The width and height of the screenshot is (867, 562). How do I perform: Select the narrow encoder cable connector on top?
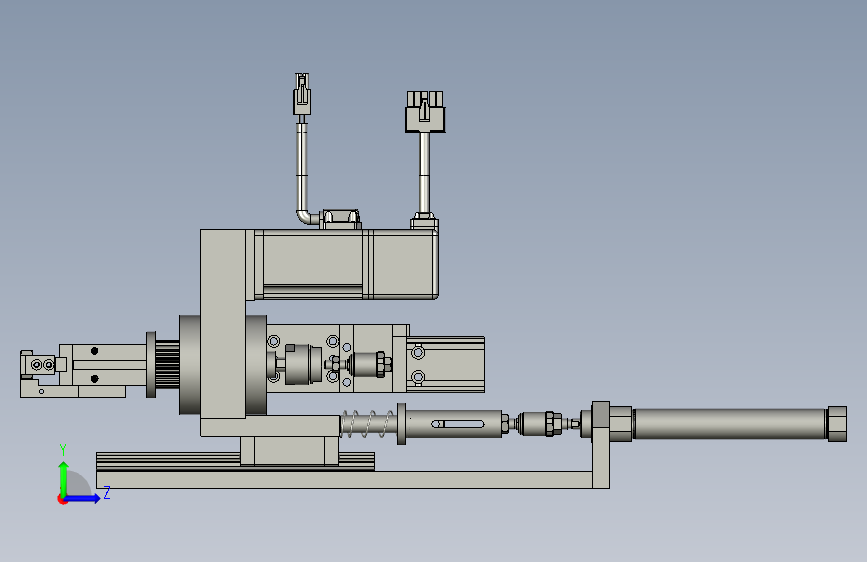(301, 94)
